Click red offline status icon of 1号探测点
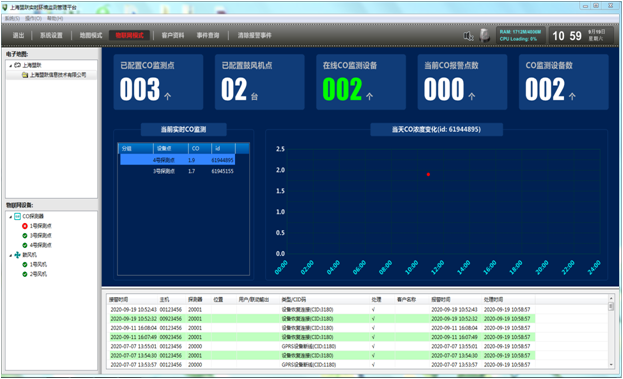Screen dimensions: 623x379 coord(25,226)
